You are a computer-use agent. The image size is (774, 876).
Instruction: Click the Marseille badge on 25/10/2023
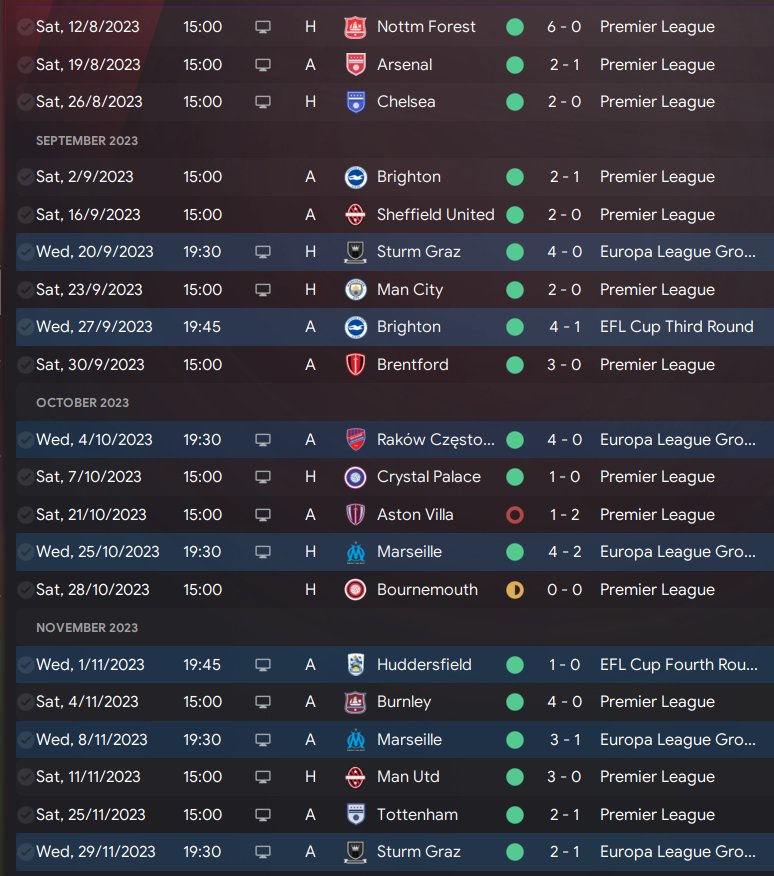355,552
